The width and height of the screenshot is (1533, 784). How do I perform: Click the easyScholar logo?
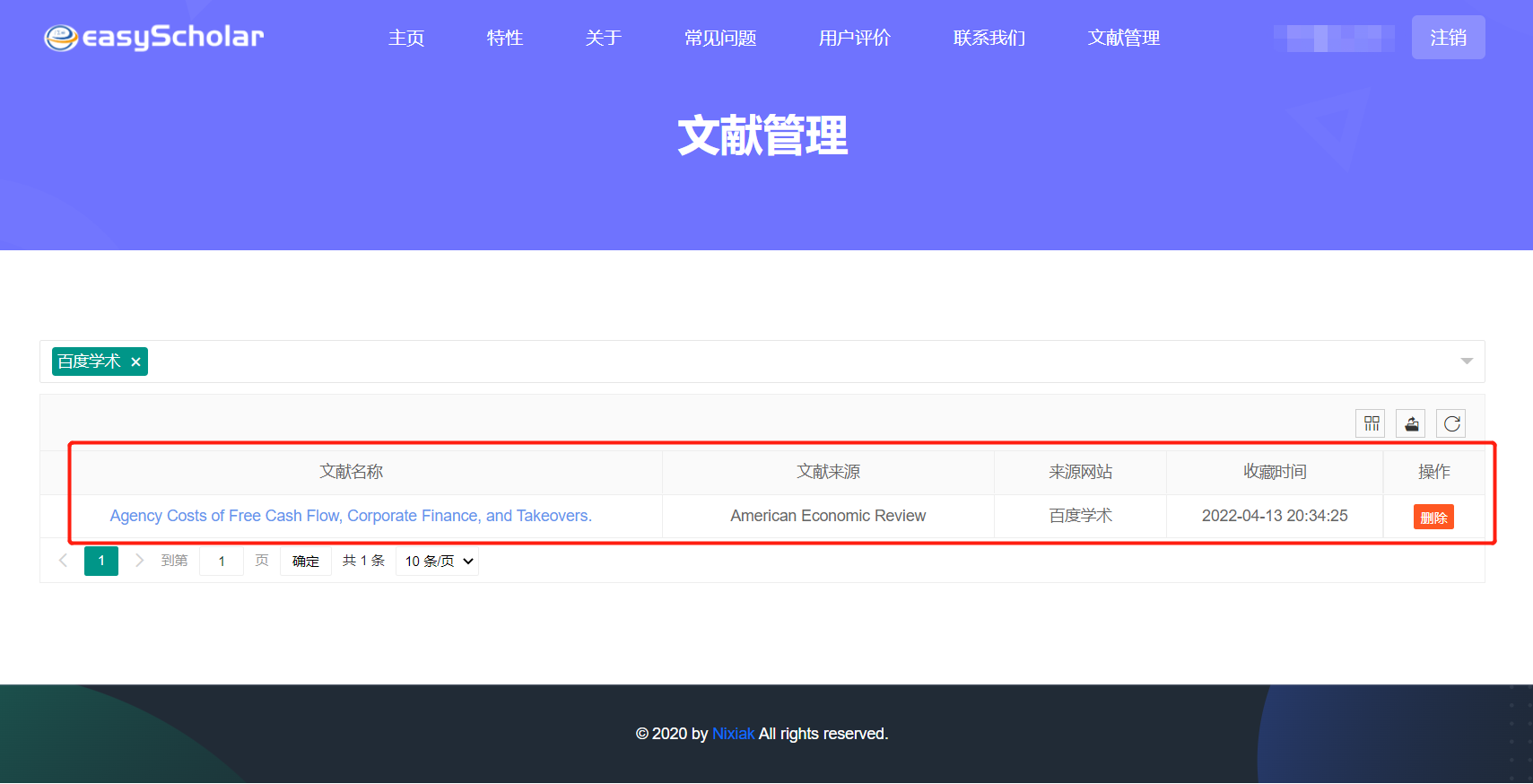(x=154, y=38)
